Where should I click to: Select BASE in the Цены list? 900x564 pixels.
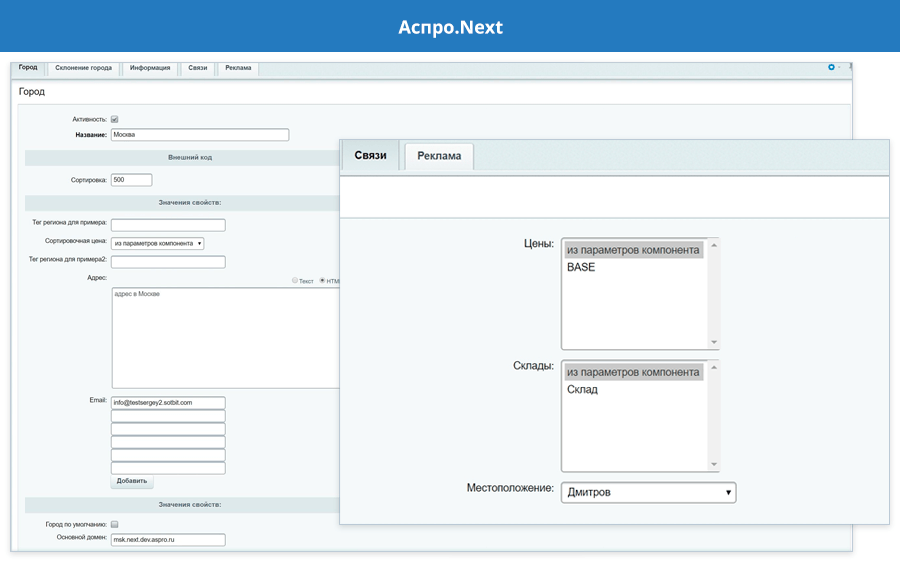634,267
